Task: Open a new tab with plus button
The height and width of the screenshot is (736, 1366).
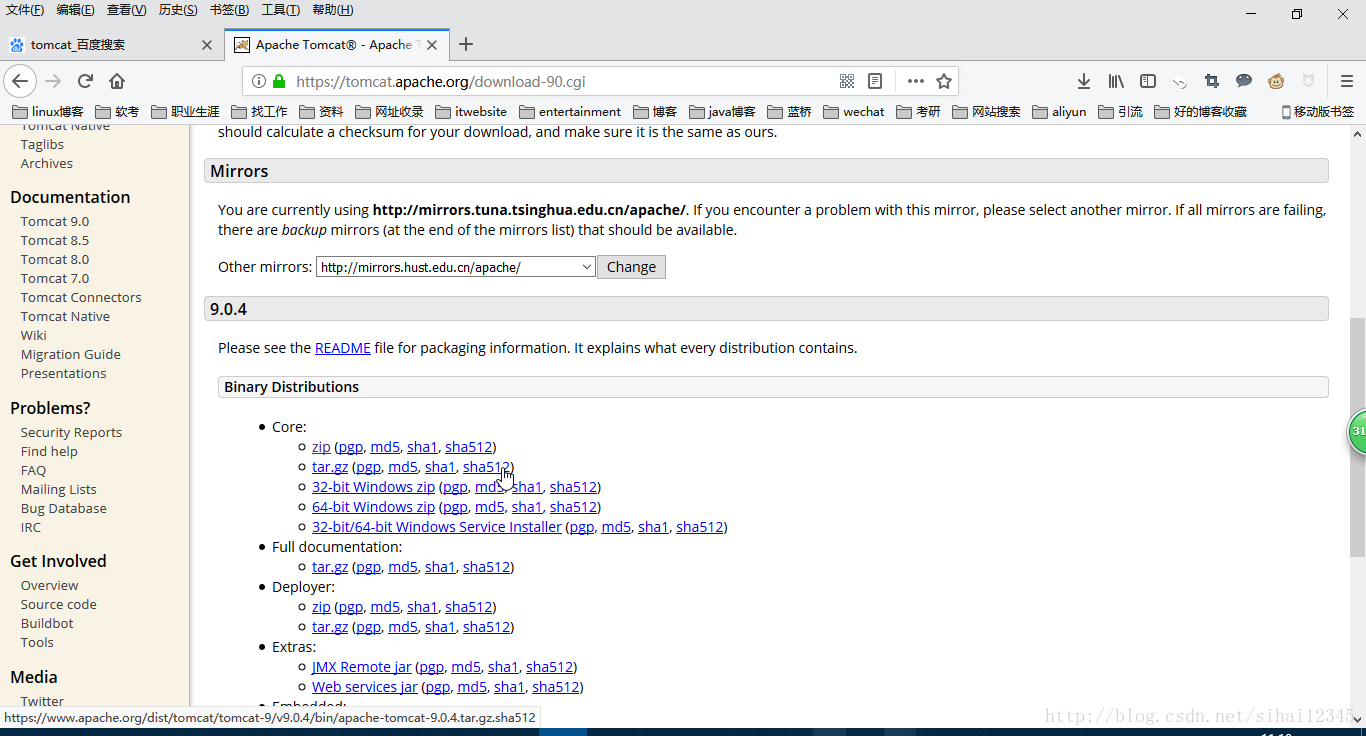Action: coord(466,44)
